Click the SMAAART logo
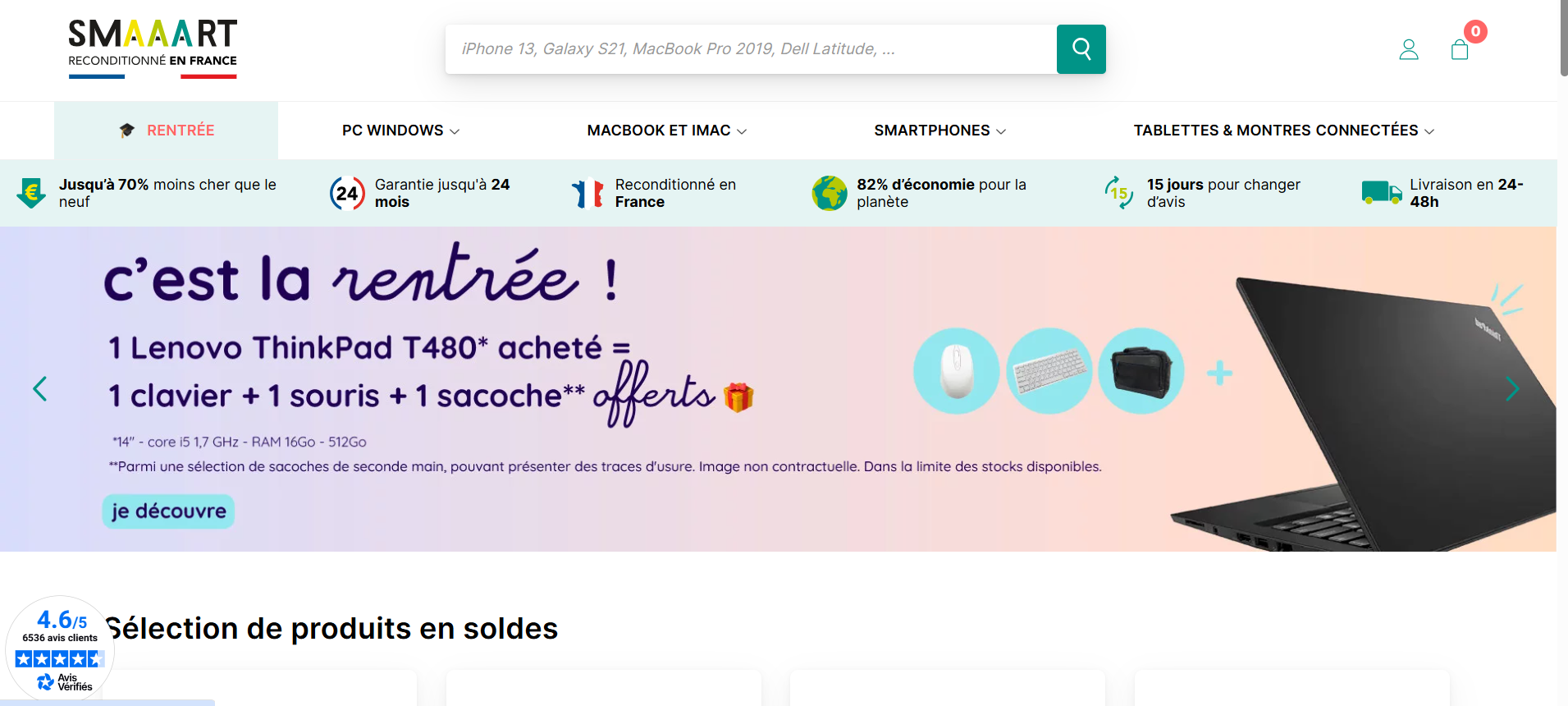This screenshot has width=1568, height=706. [153, 49]
